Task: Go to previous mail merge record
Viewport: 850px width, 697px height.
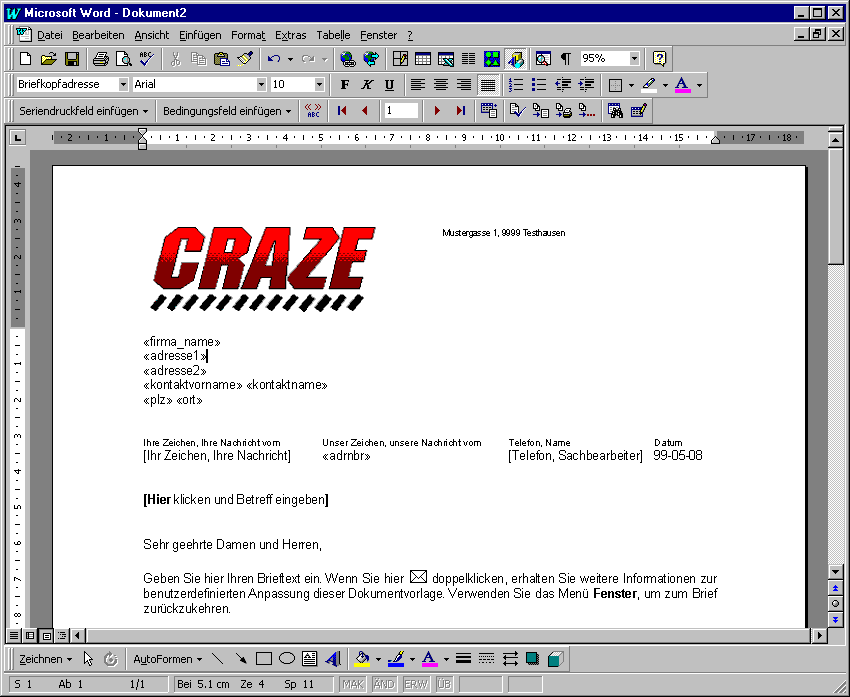Action: (365, 111)
